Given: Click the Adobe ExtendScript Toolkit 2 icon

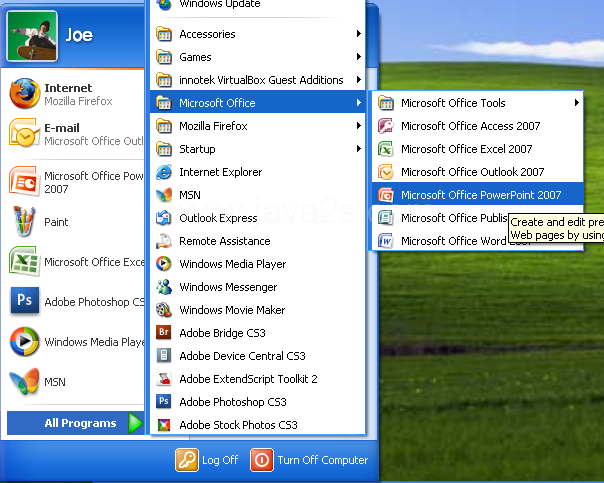Looking at the screenshot, I should coord(164,379).
